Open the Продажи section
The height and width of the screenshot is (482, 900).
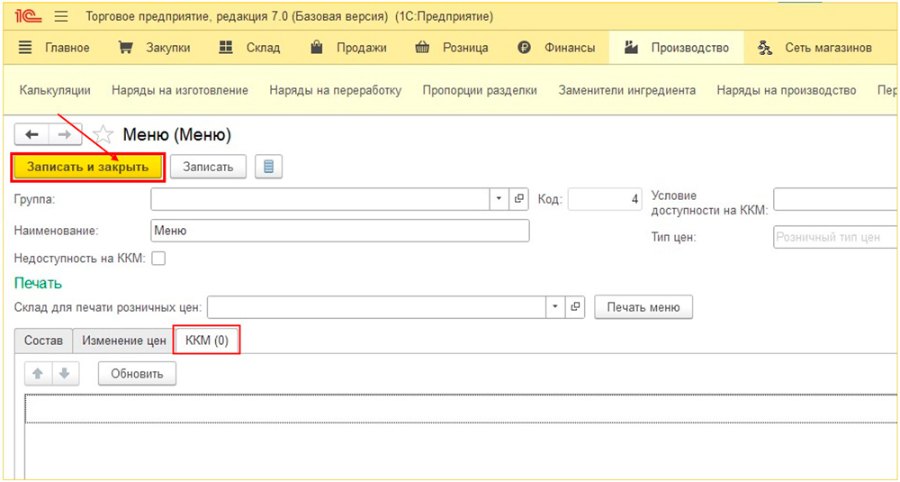coord(348,48)
